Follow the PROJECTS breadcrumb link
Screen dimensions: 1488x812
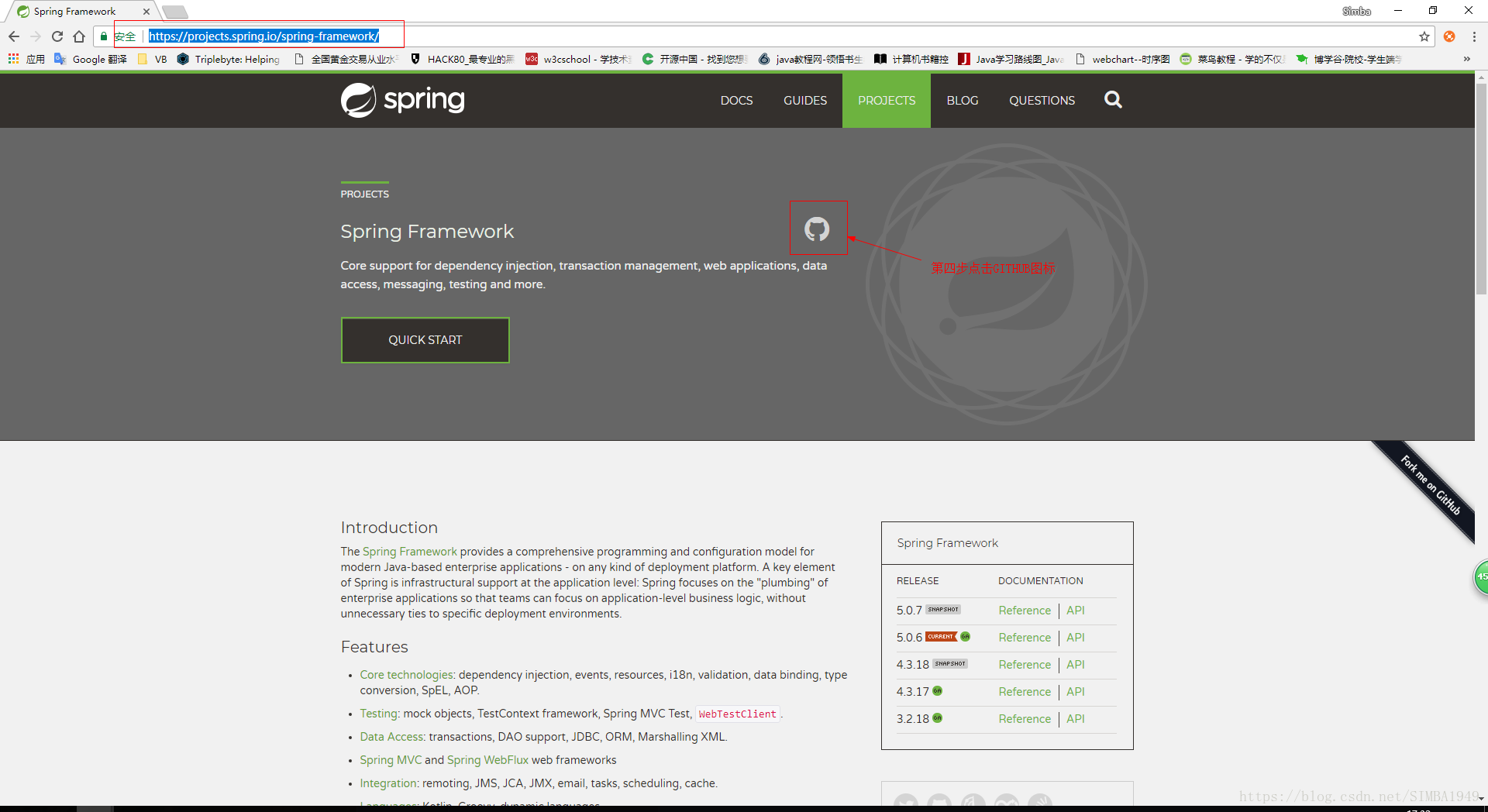click(365, 194)
